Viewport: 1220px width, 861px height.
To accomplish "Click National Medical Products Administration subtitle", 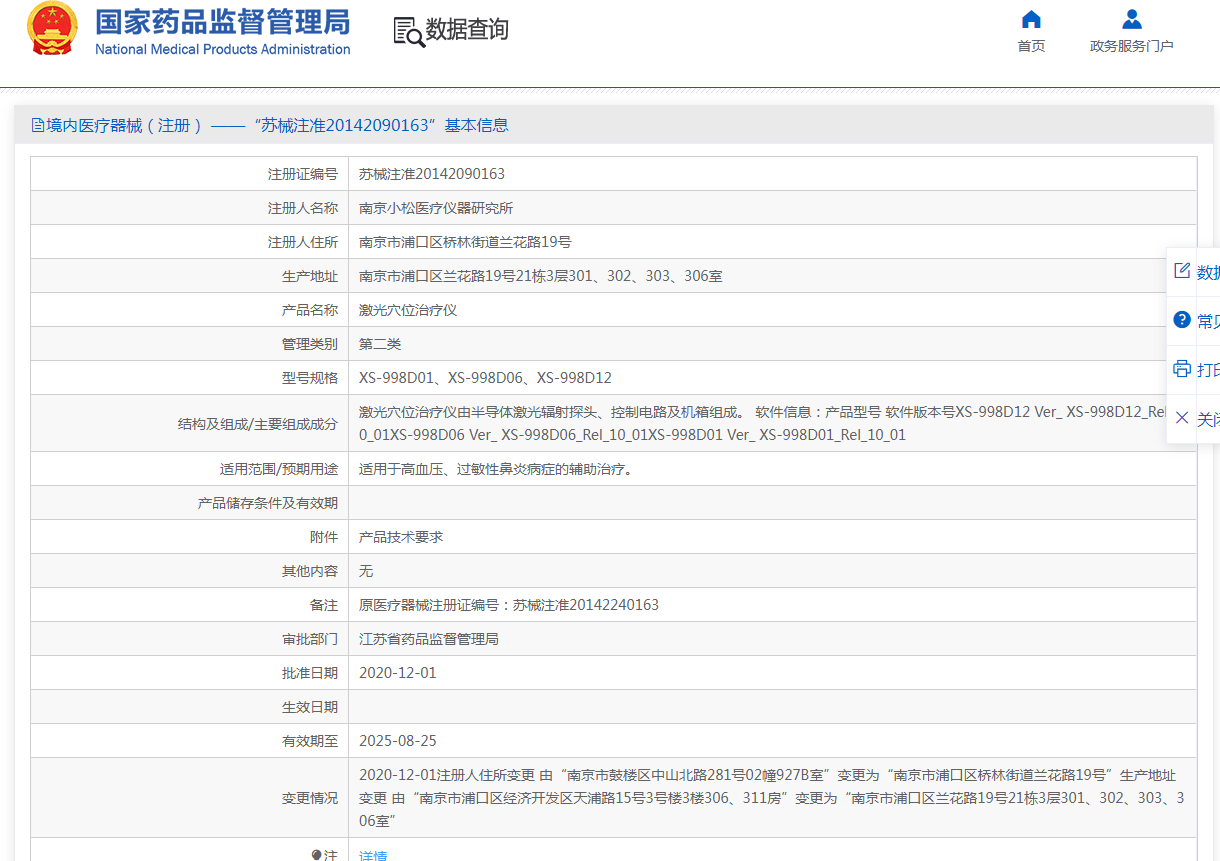I will click(x=223, y=49).
